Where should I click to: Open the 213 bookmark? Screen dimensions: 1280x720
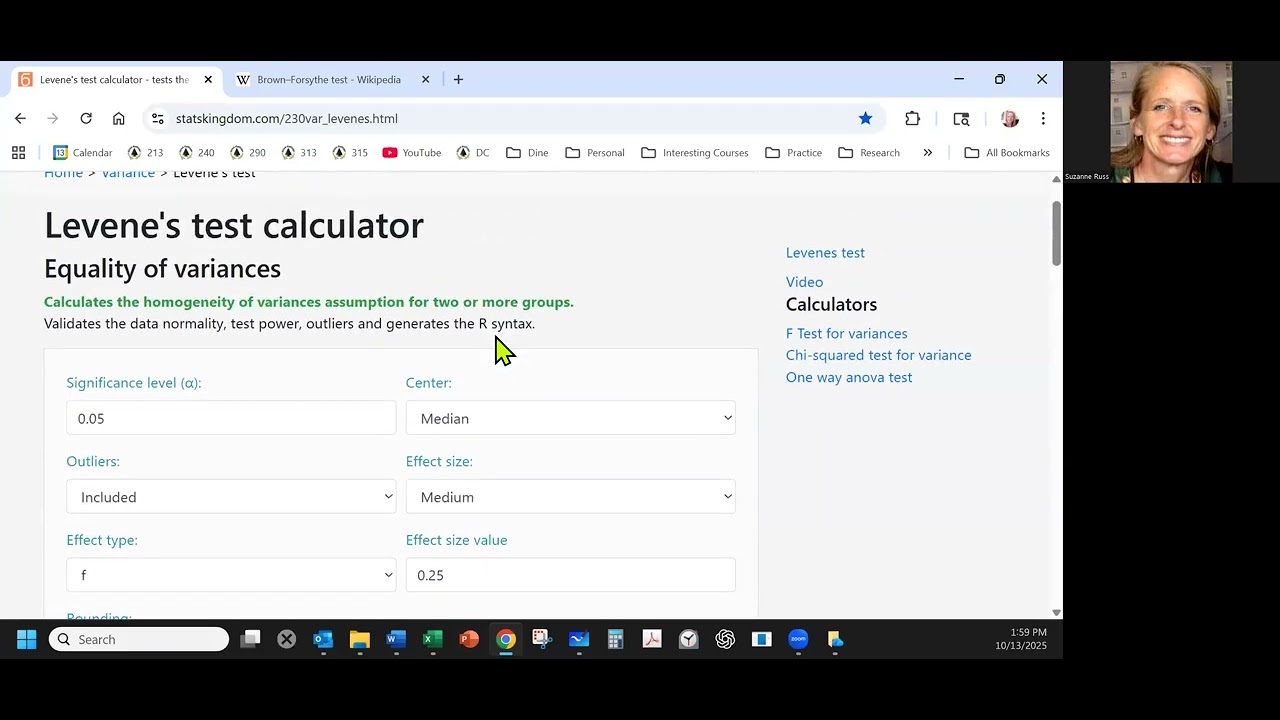[145, 153]
